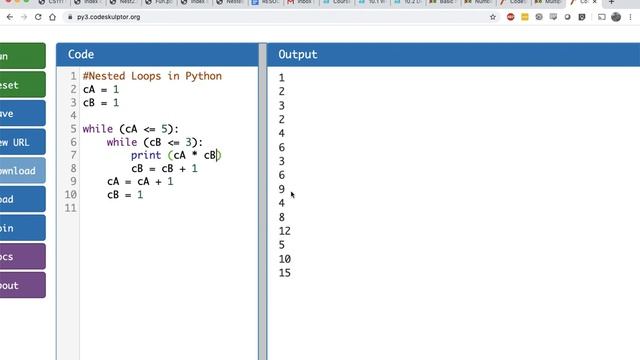Open the red adblock extension icon
This screenshot has width=640, height=360.
(510, 17)
